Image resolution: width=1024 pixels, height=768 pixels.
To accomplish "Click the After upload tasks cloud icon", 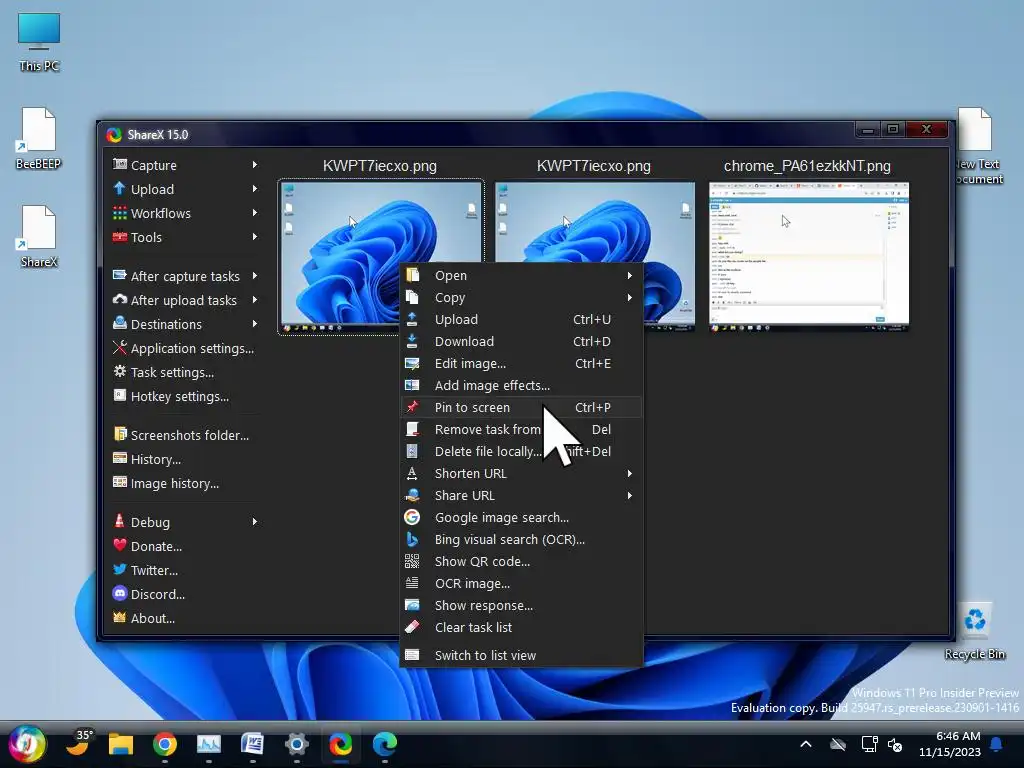I will 120,300.
